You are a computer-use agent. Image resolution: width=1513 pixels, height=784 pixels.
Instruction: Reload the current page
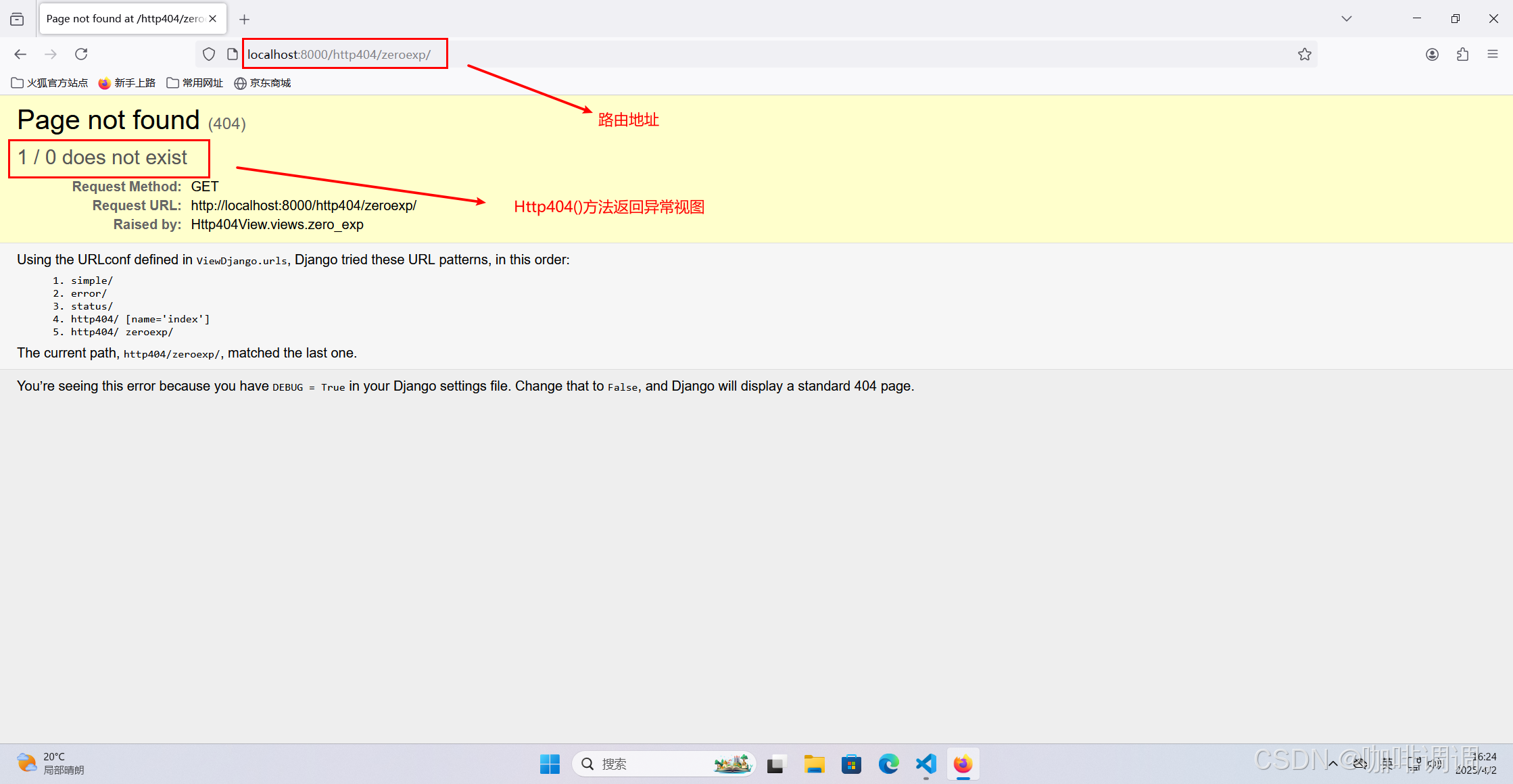(x=81, y=54)
